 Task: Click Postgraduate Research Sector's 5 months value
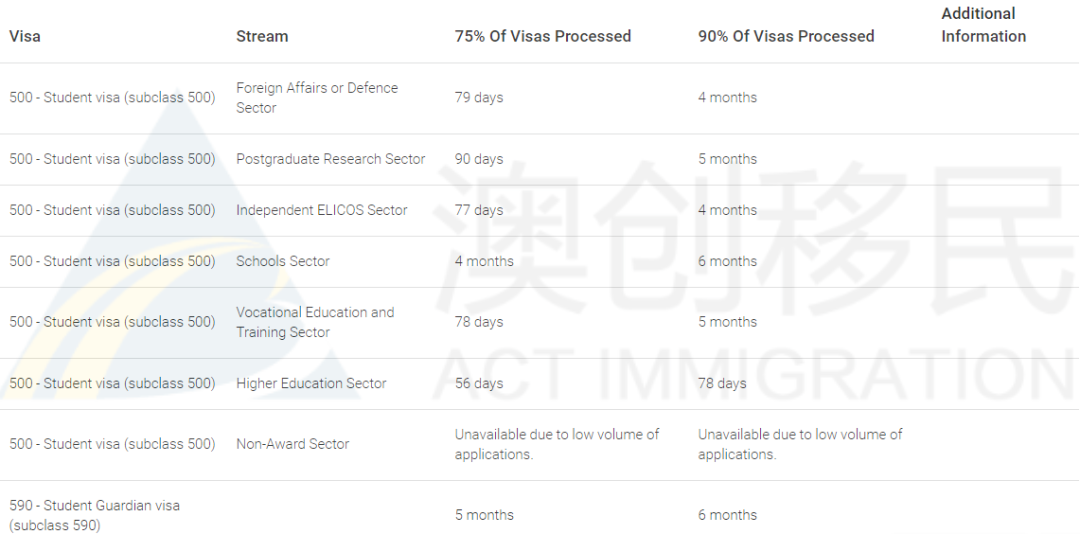coord(727,159)
